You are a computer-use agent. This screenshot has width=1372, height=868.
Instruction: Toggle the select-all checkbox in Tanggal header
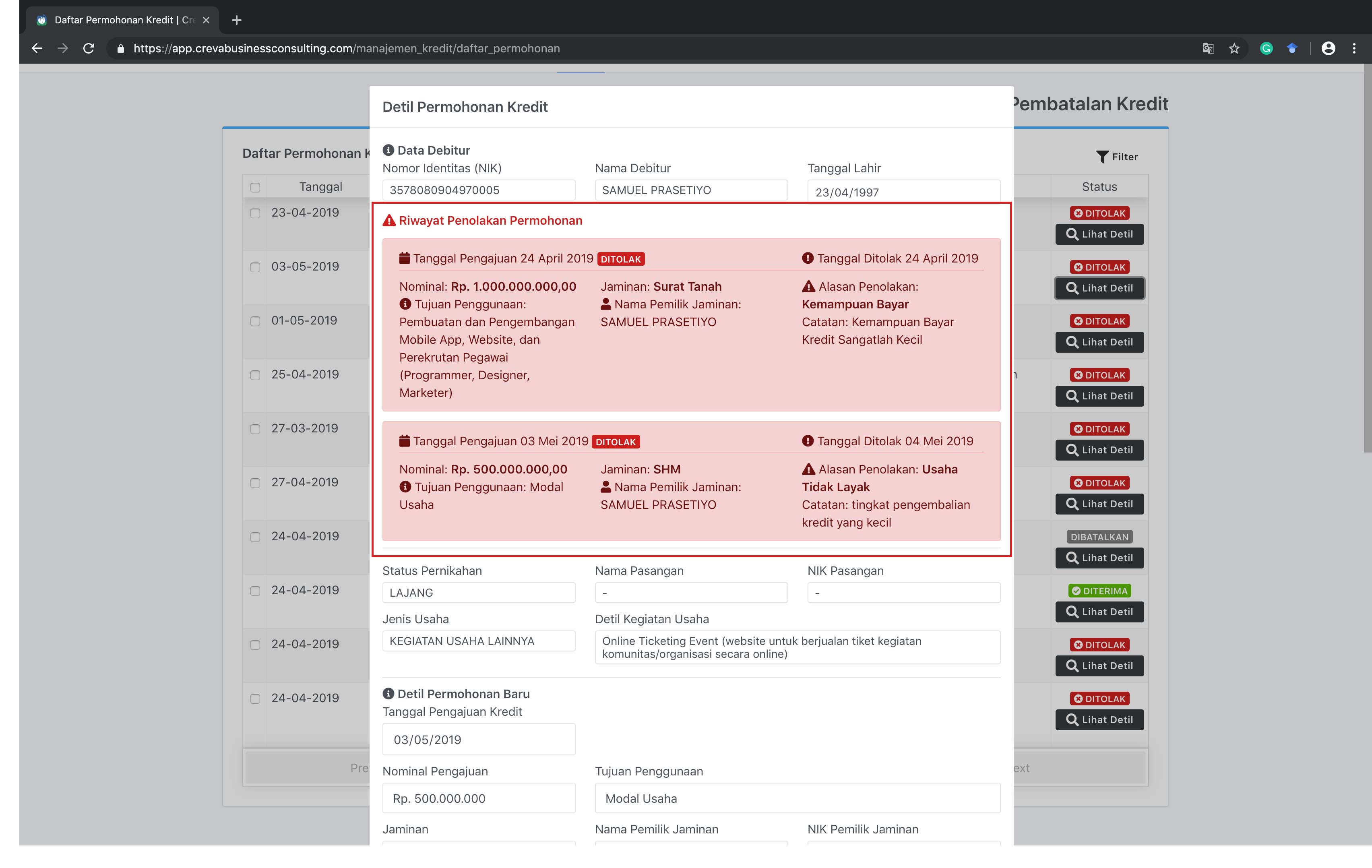click(x=255, y=188)
